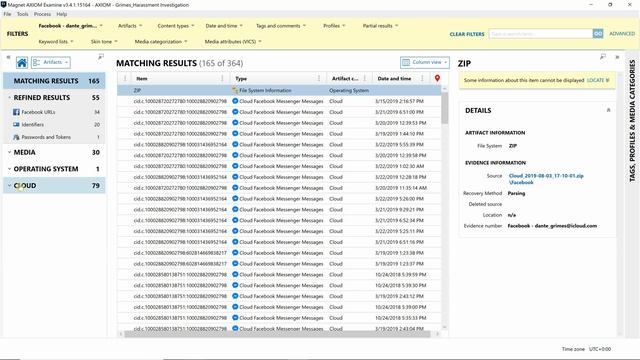Open the Media categorization filter dropdown
The image size is (640, 360).
point(161,42)
